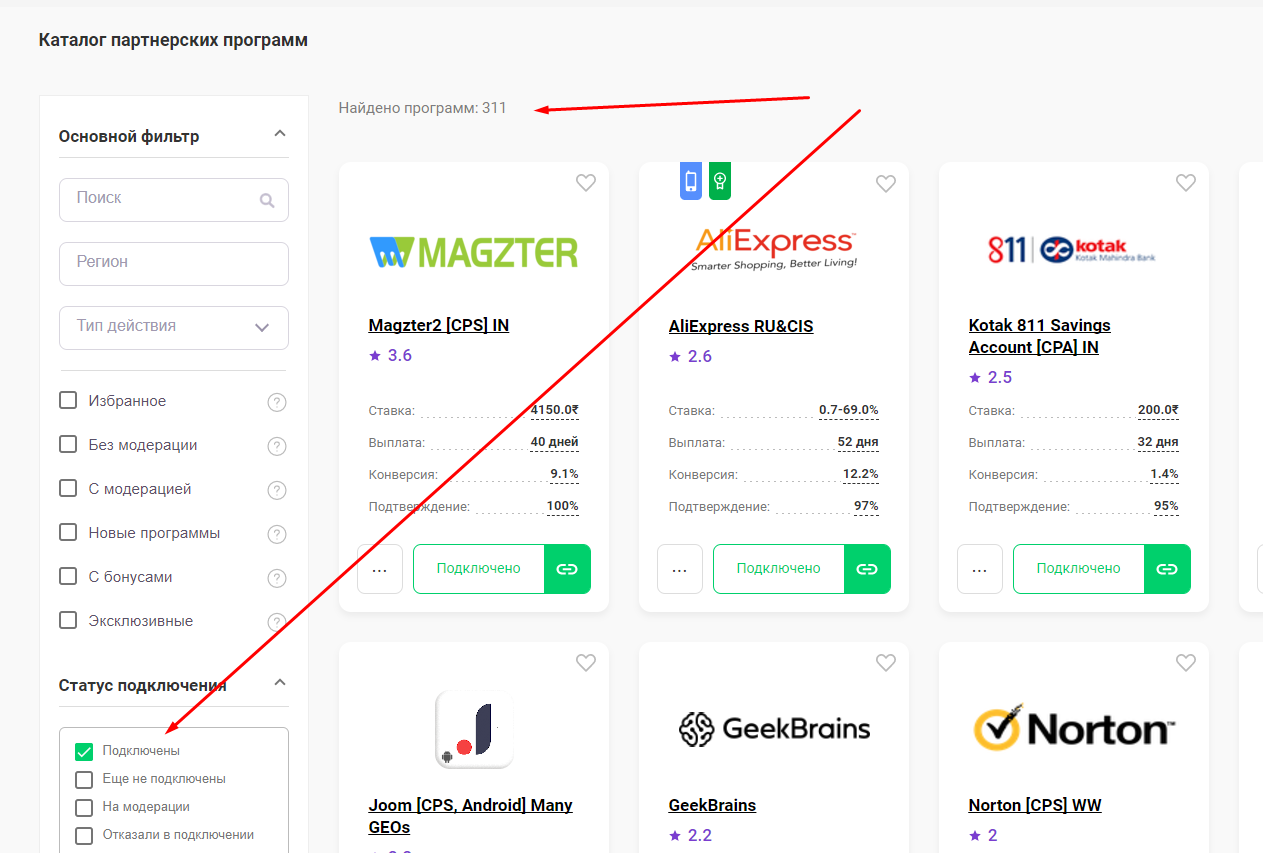Click Поиск search input field
Screen dimensions: 1263x853
point(174,200)
